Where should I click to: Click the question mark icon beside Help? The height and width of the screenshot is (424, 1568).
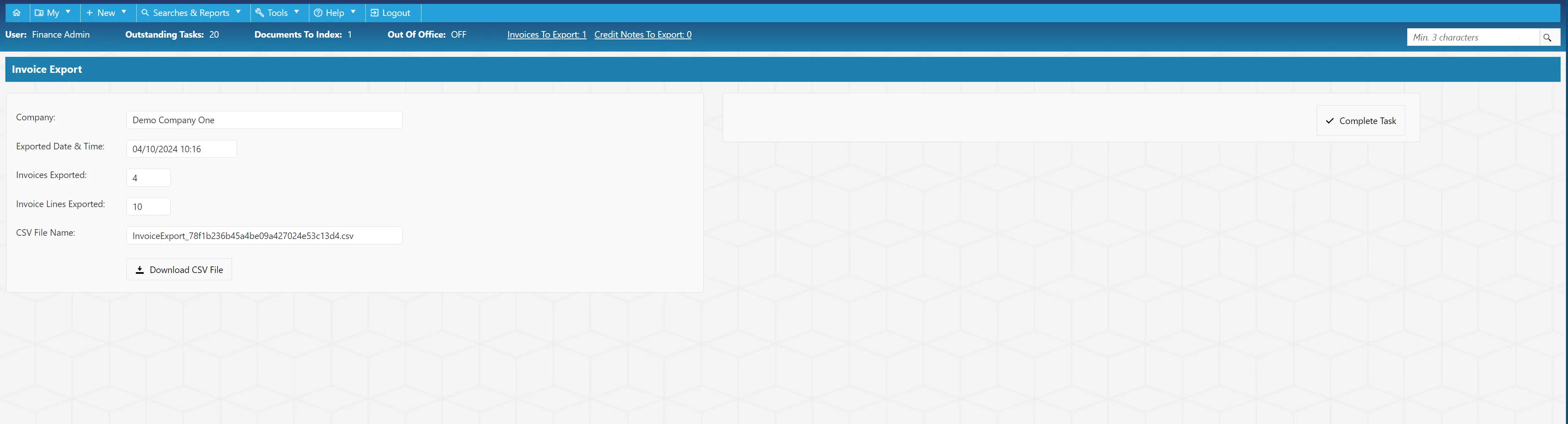tap(318, 13)
